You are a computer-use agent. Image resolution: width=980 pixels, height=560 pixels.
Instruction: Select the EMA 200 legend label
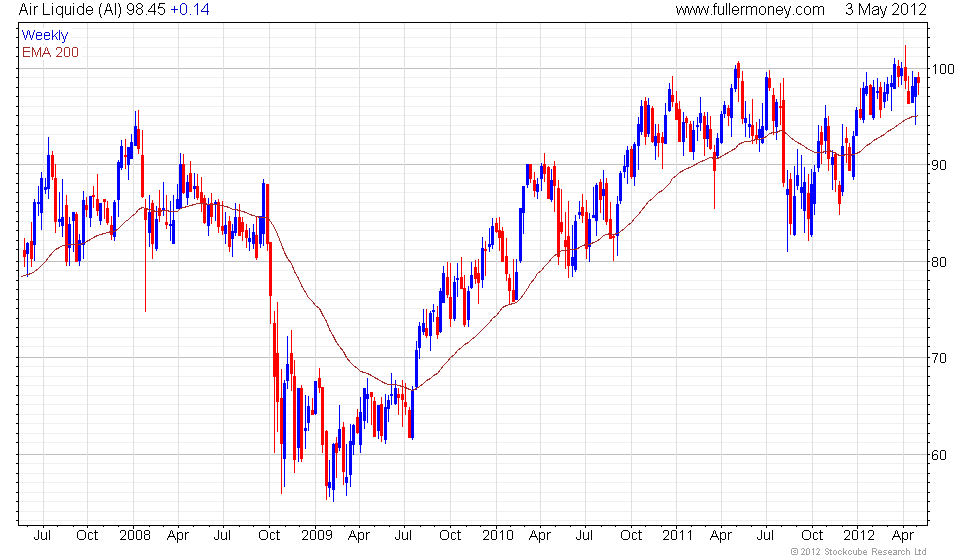51,52
